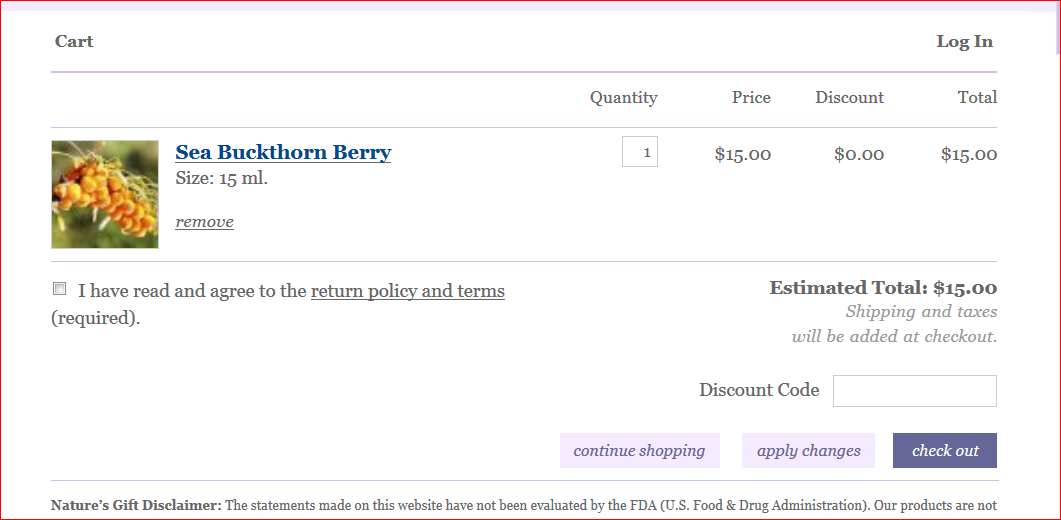
Task: Click the Total column header
Action: (x=977, y=98)
